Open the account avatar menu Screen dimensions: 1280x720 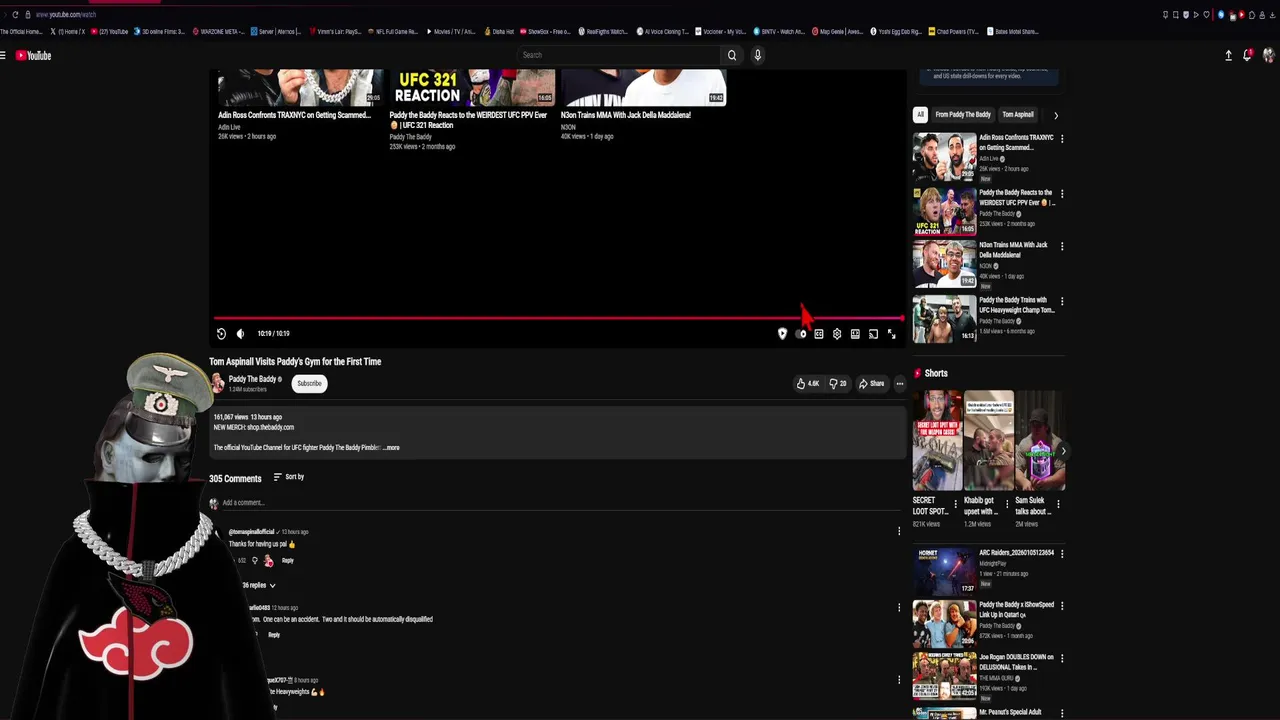tap(1269, 56)
